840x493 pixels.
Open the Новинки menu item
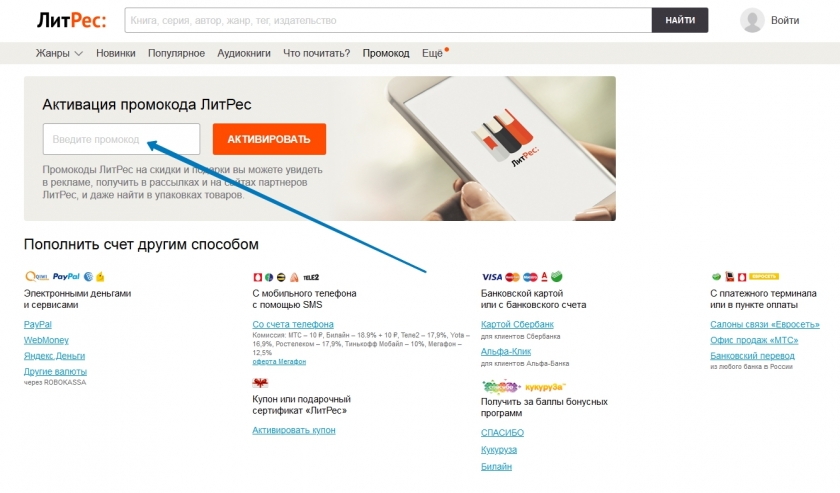pos(116,53)
